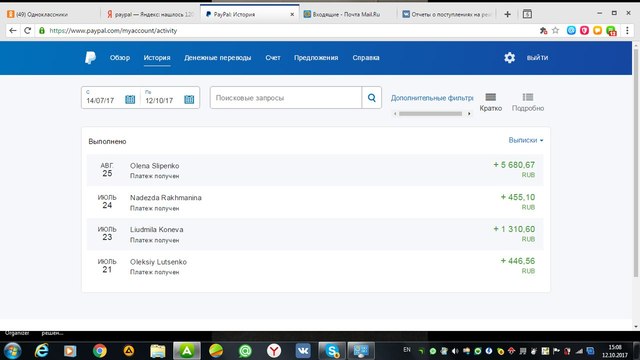Reload the page with the refresh icon

[x=27, y=31]
